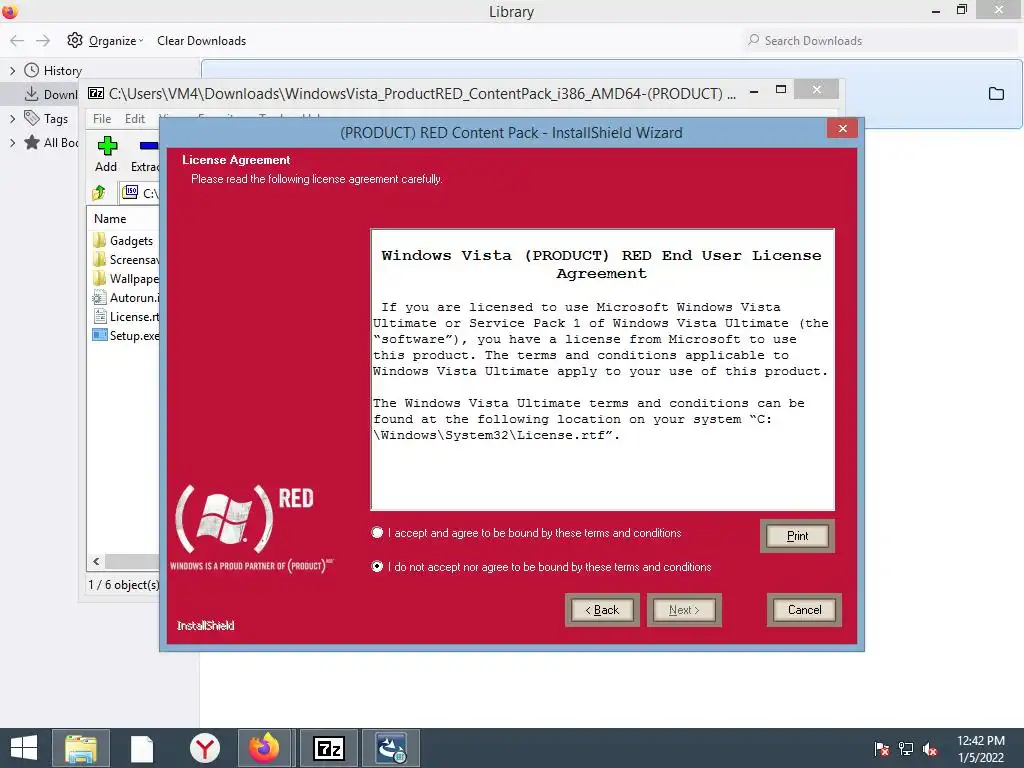Minimize the 7-Zip window
This screenshot has height=768, width=1024.
(754, 92)
